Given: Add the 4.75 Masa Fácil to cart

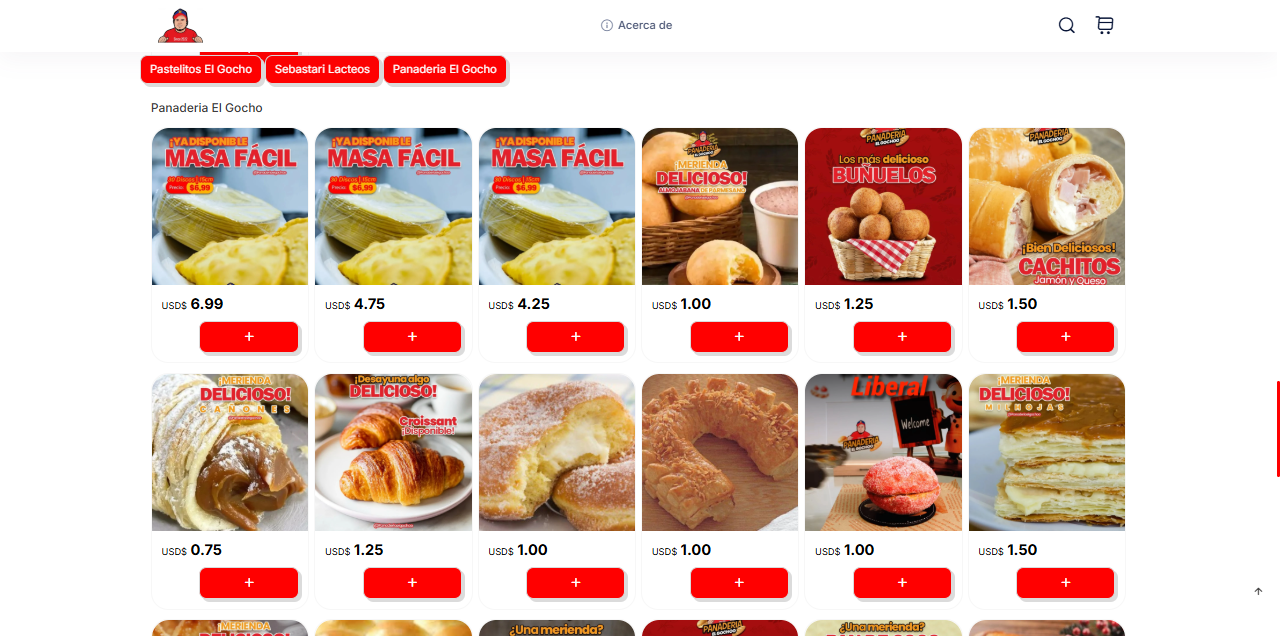Looking at the screenshot, I should [x=412, y=337].
